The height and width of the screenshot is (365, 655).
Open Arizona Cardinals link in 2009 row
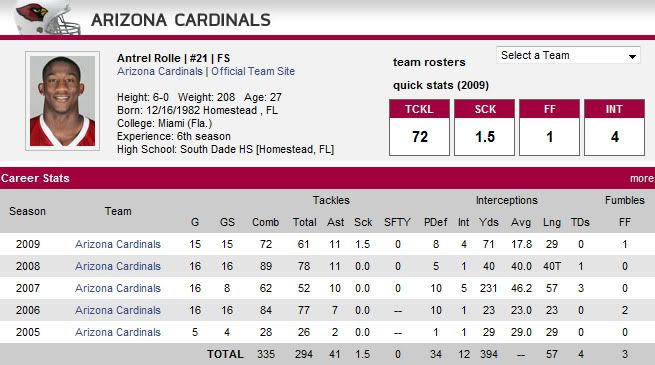point(118,244)
